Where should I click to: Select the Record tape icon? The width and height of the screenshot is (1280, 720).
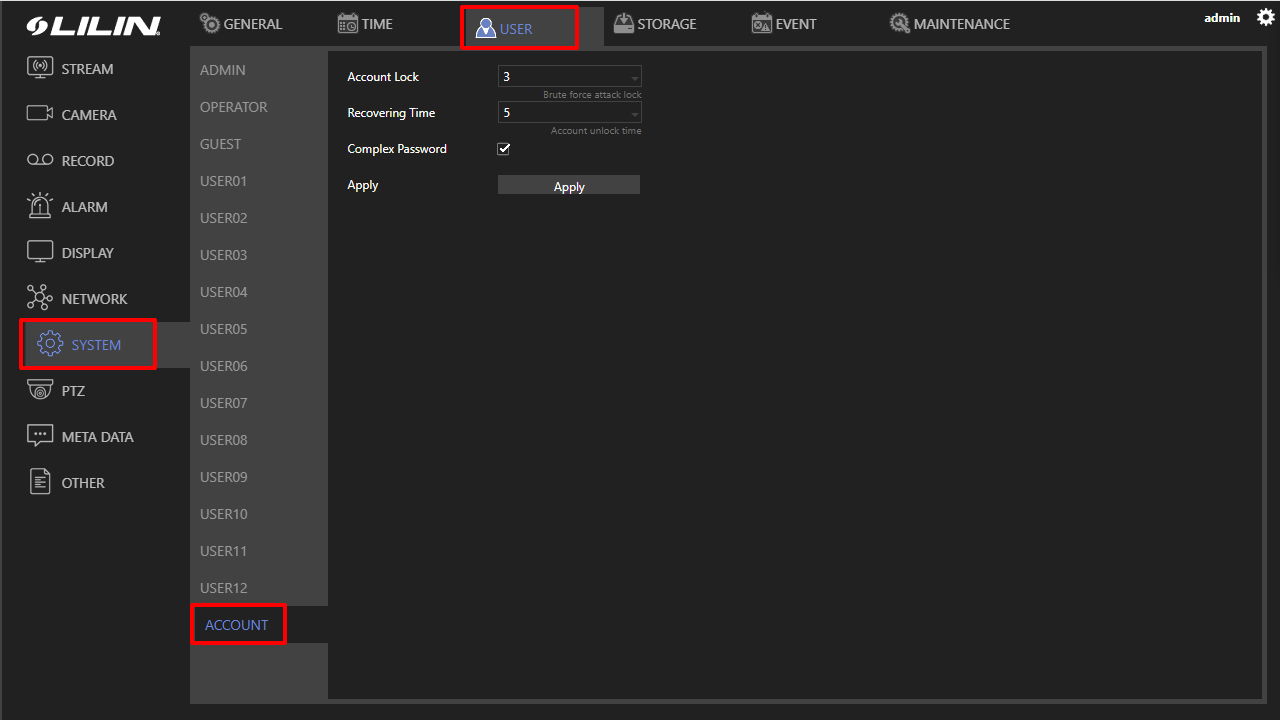40,161
